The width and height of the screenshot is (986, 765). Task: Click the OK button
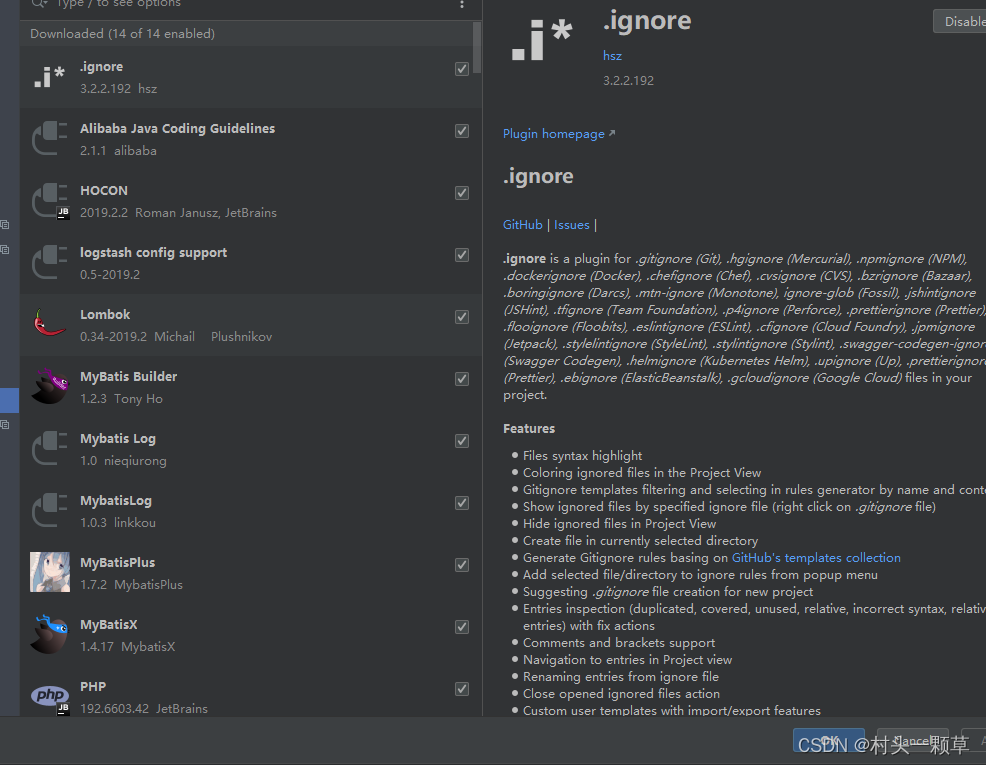tap(828, 740)
